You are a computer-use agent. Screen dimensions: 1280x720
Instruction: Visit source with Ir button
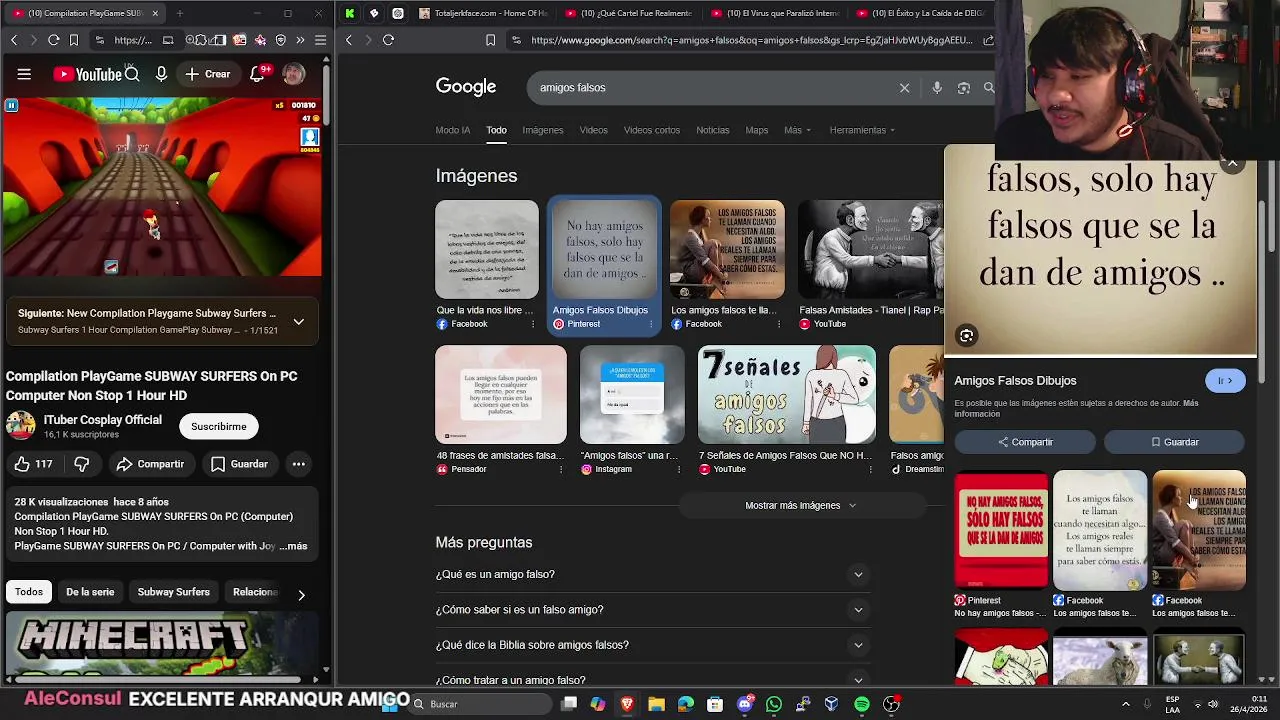(1225, 381)
